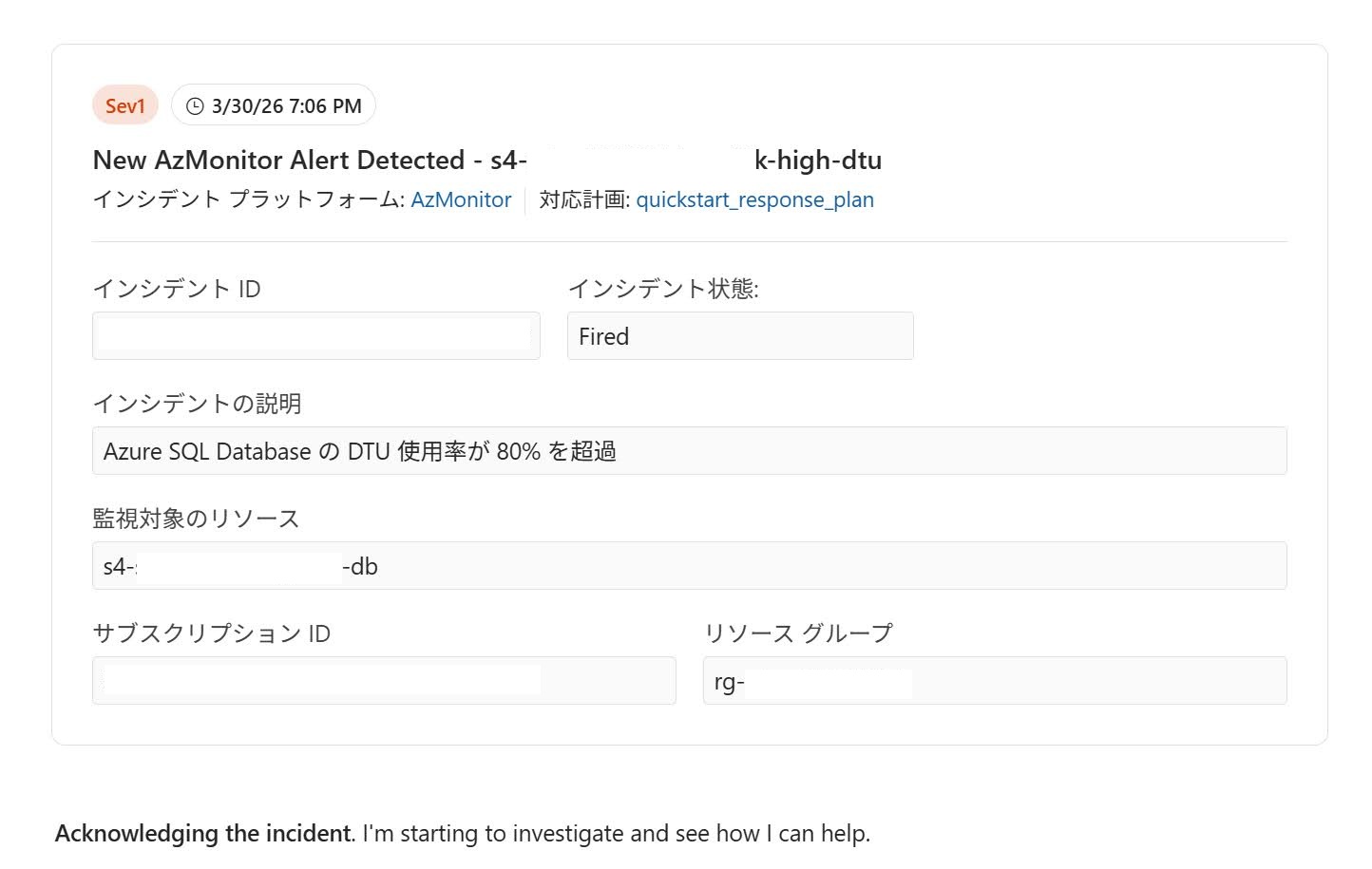Click the bold Acknowledging the incident text
The width and height of the screenshot is (1372, 869).
(x=204, y=834)
